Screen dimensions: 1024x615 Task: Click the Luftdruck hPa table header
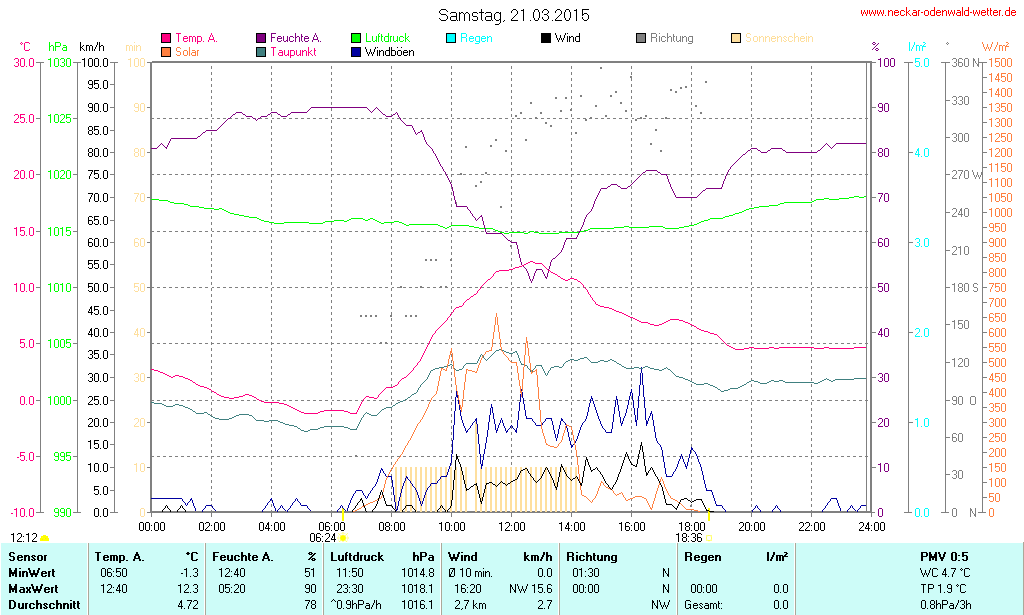(384, 556)
